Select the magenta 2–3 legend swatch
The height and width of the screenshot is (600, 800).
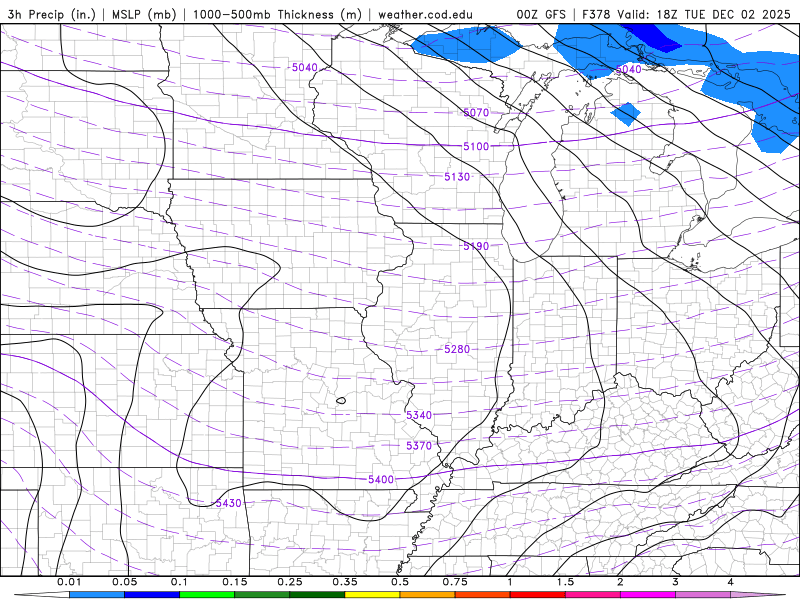(648, 595)
